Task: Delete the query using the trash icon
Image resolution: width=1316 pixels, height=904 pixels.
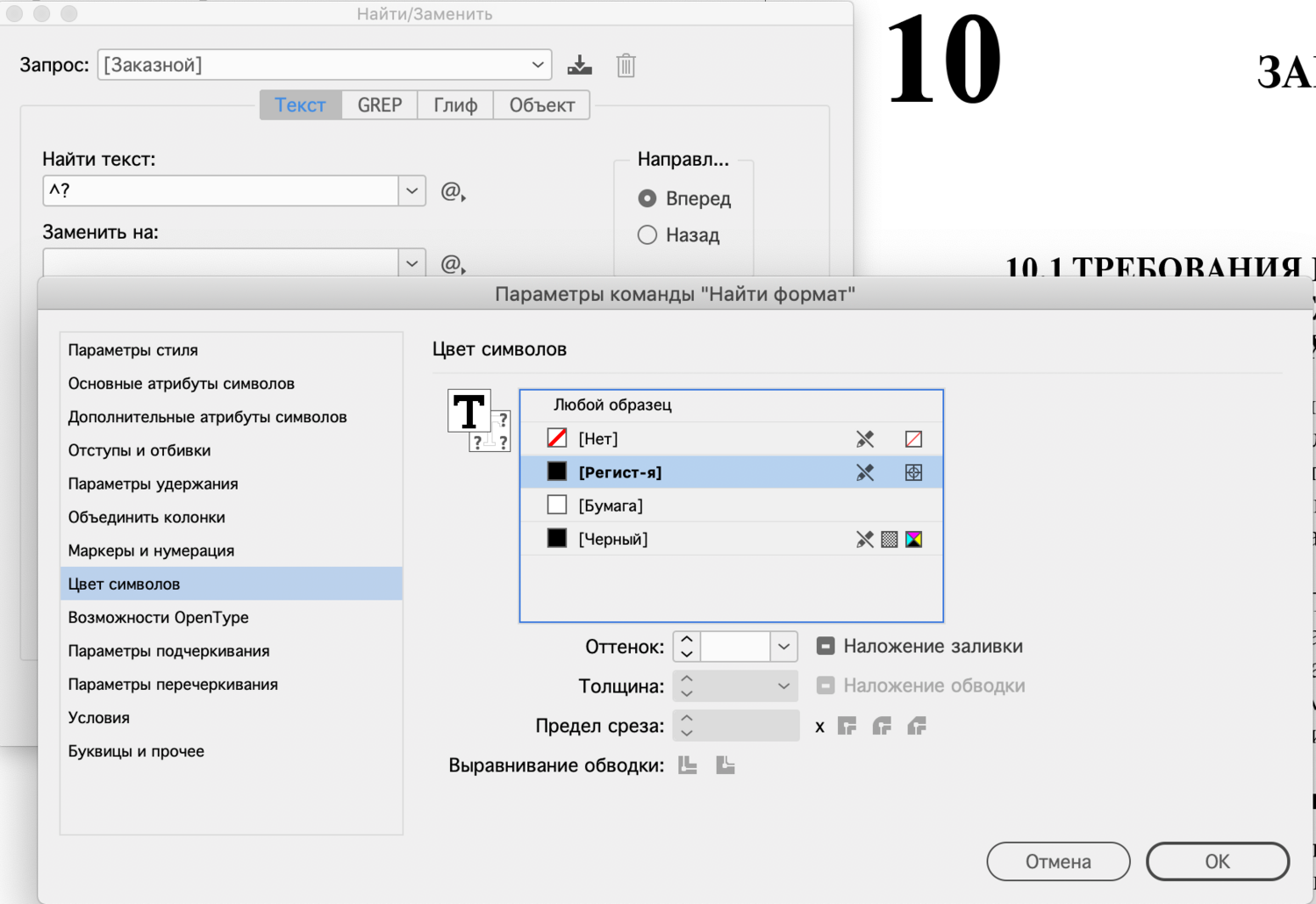Action: click(x=626, y=65)
